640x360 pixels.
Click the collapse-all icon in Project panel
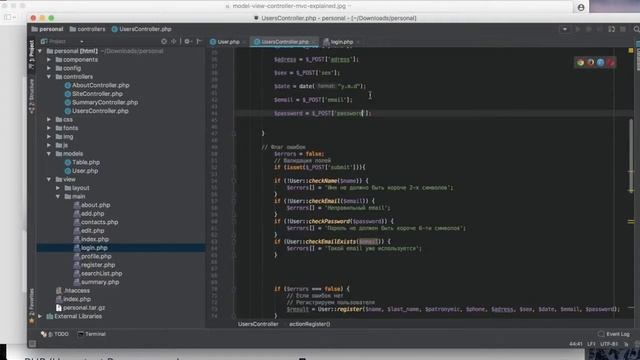pyautogui.click(x=173, y=42)
